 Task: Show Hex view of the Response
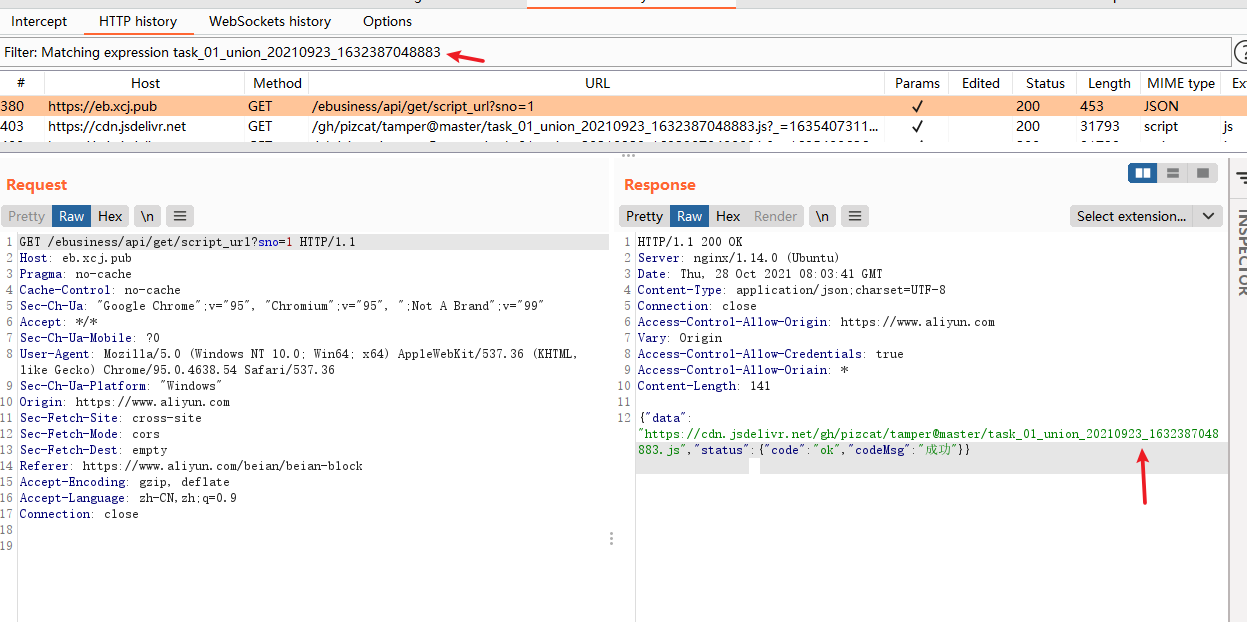point(728,216)
